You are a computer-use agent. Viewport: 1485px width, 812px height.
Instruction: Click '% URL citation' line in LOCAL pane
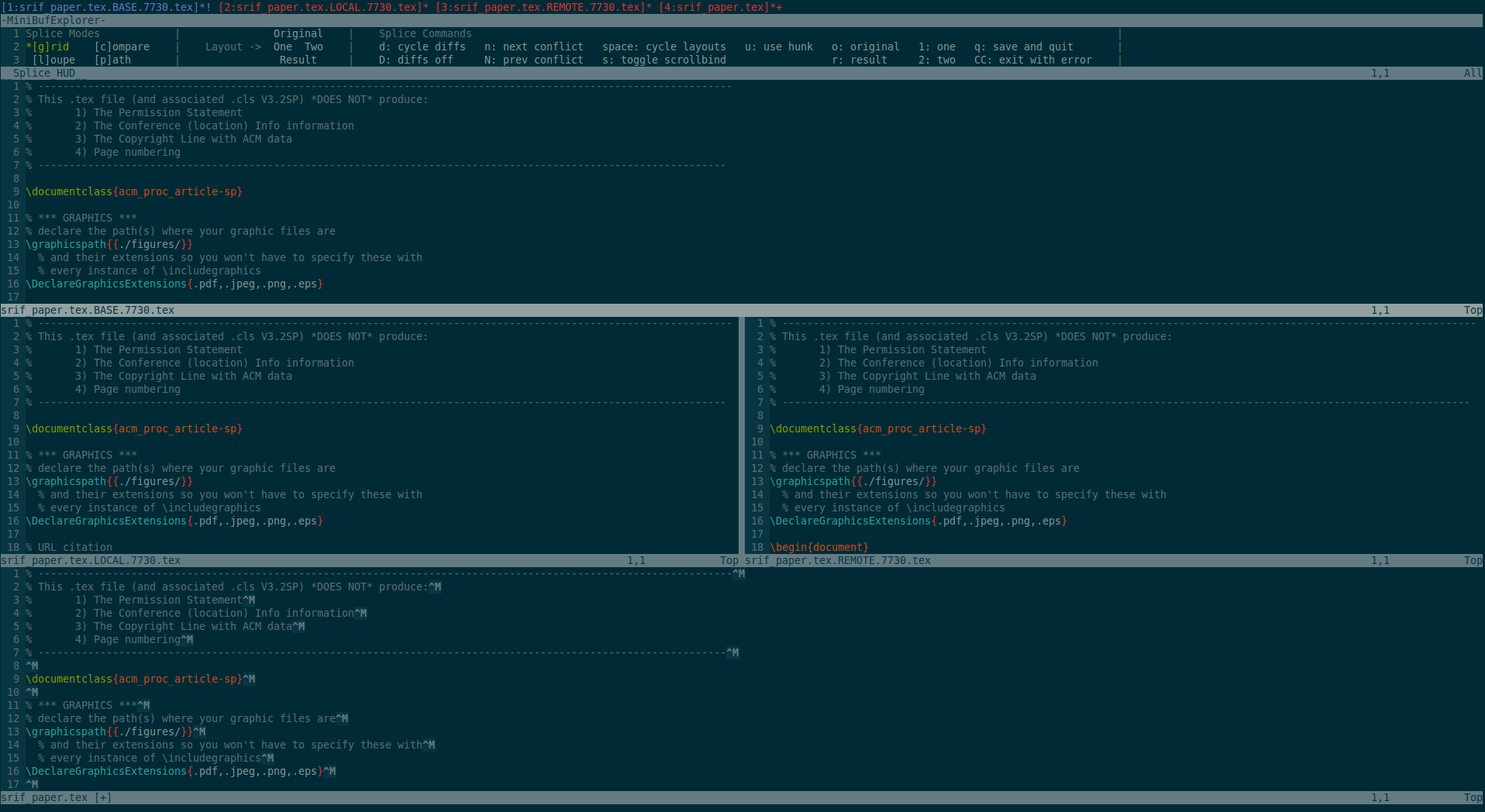pyautogui.click(x=69, y=547)
